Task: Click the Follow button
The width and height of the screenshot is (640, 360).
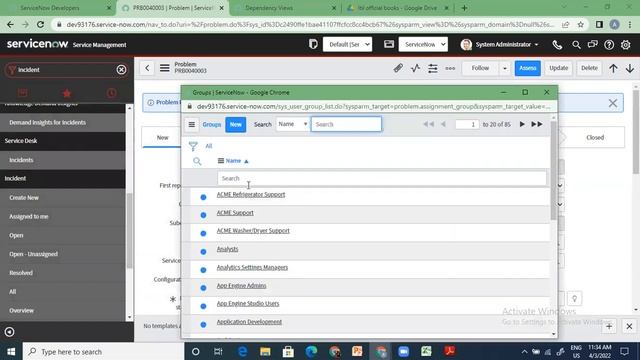Action: pyautogui.click(x=480, y=68)
